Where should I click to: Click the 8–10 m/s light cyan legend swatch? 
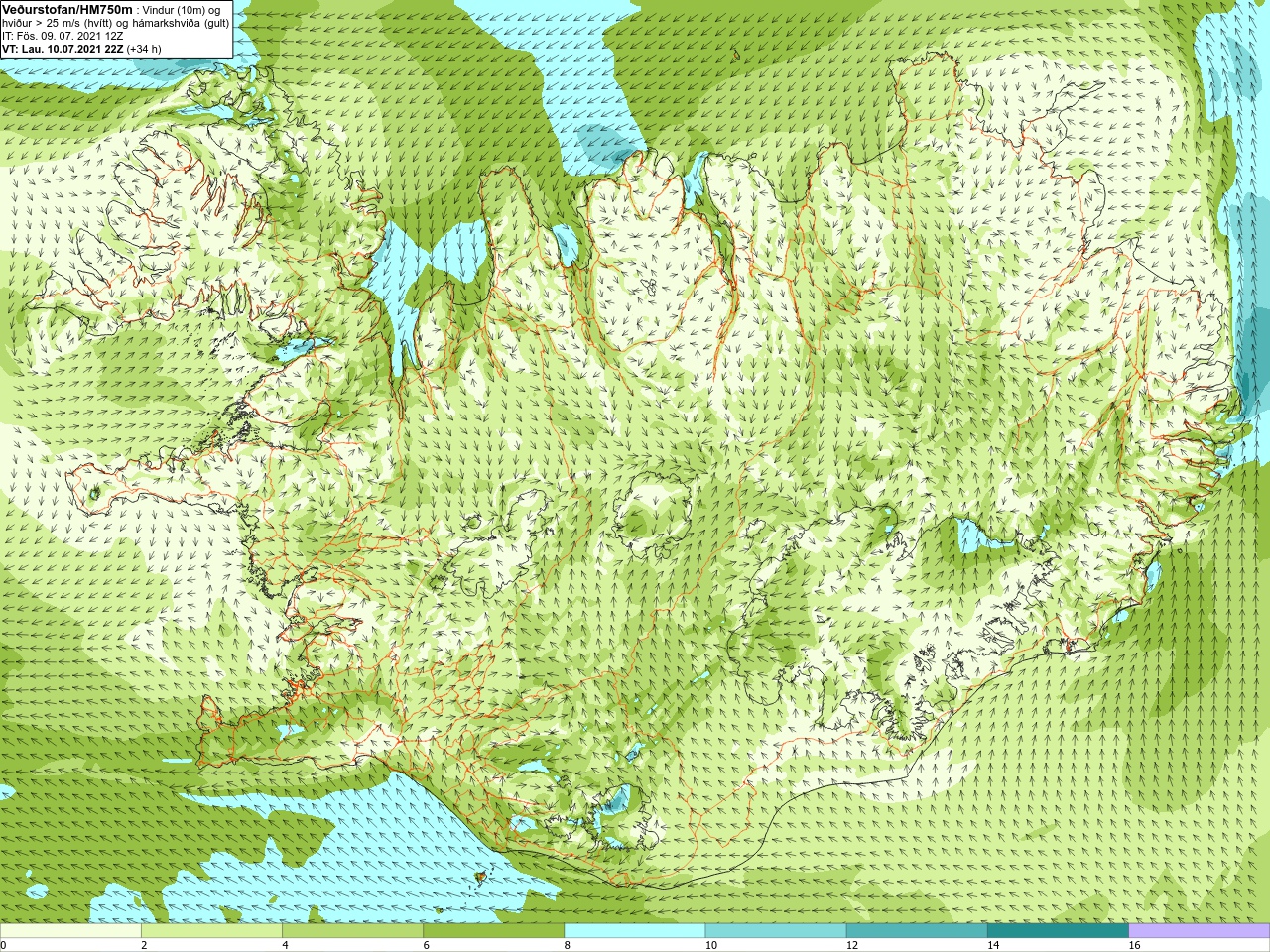(635, 931)
